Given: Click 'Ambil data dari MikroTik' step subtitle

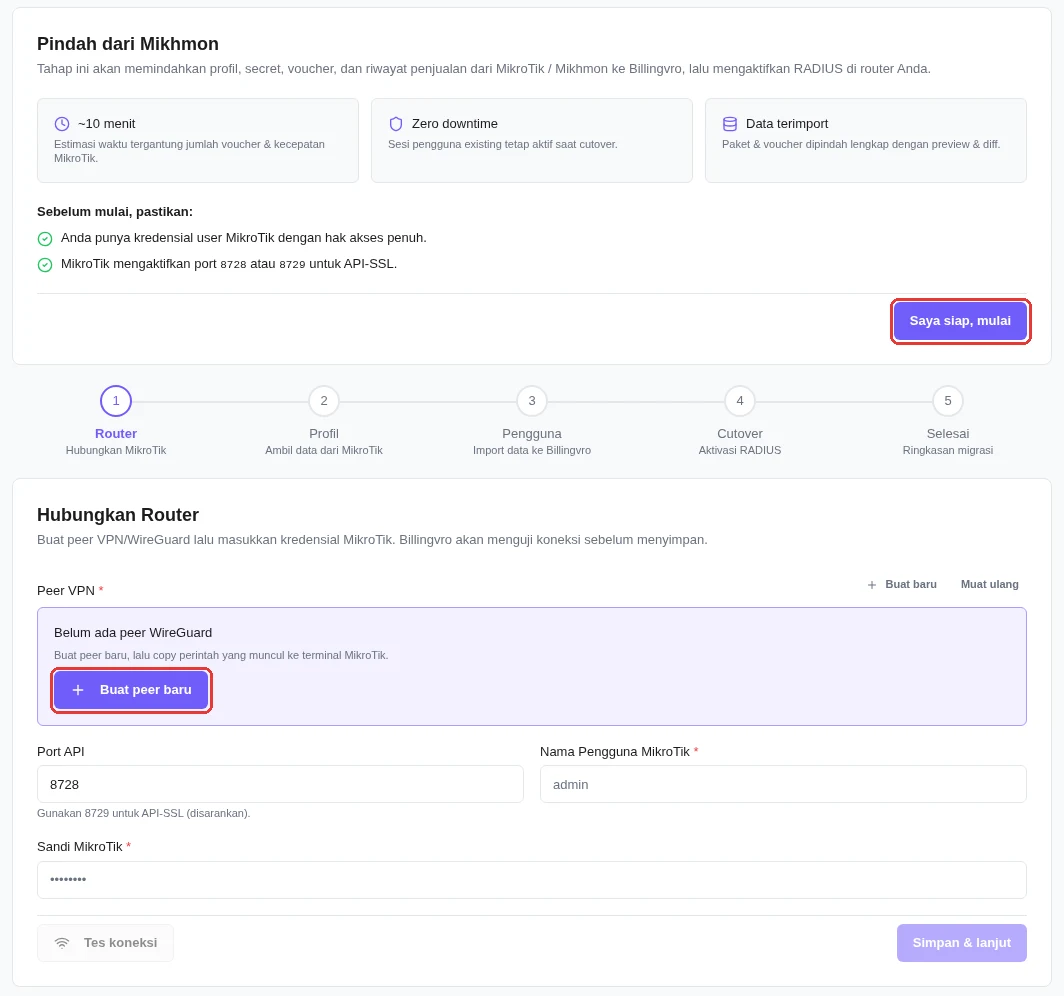Looking at the screenshot, I should click(324, 451).
